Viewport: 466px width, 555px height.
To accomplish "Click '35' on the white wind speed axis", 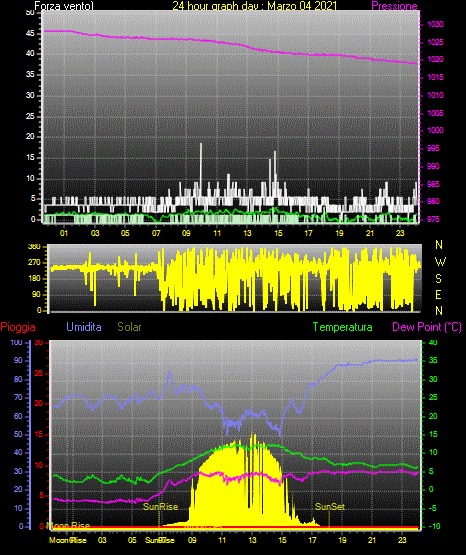I will click(x=30, y=74).
